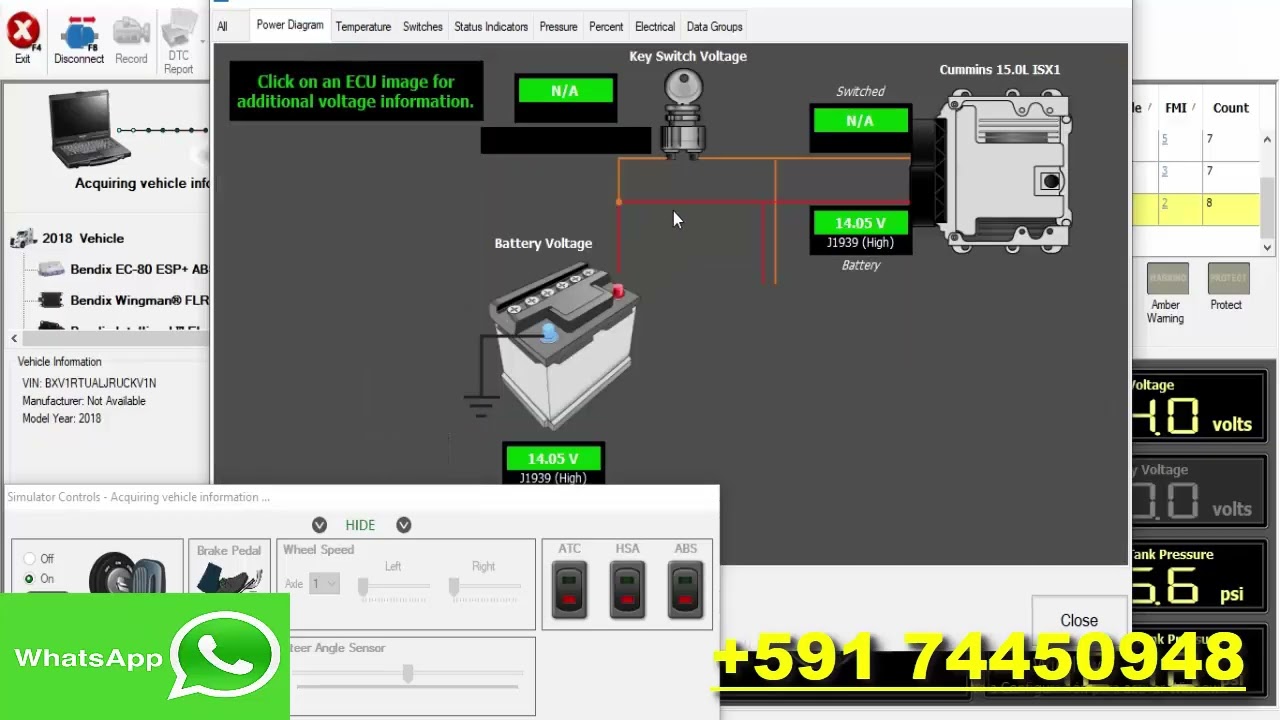Image resolution: width=1280 pixels, height=720 pixels.
Task: Click the Count column header
Action: [1231, 108]
